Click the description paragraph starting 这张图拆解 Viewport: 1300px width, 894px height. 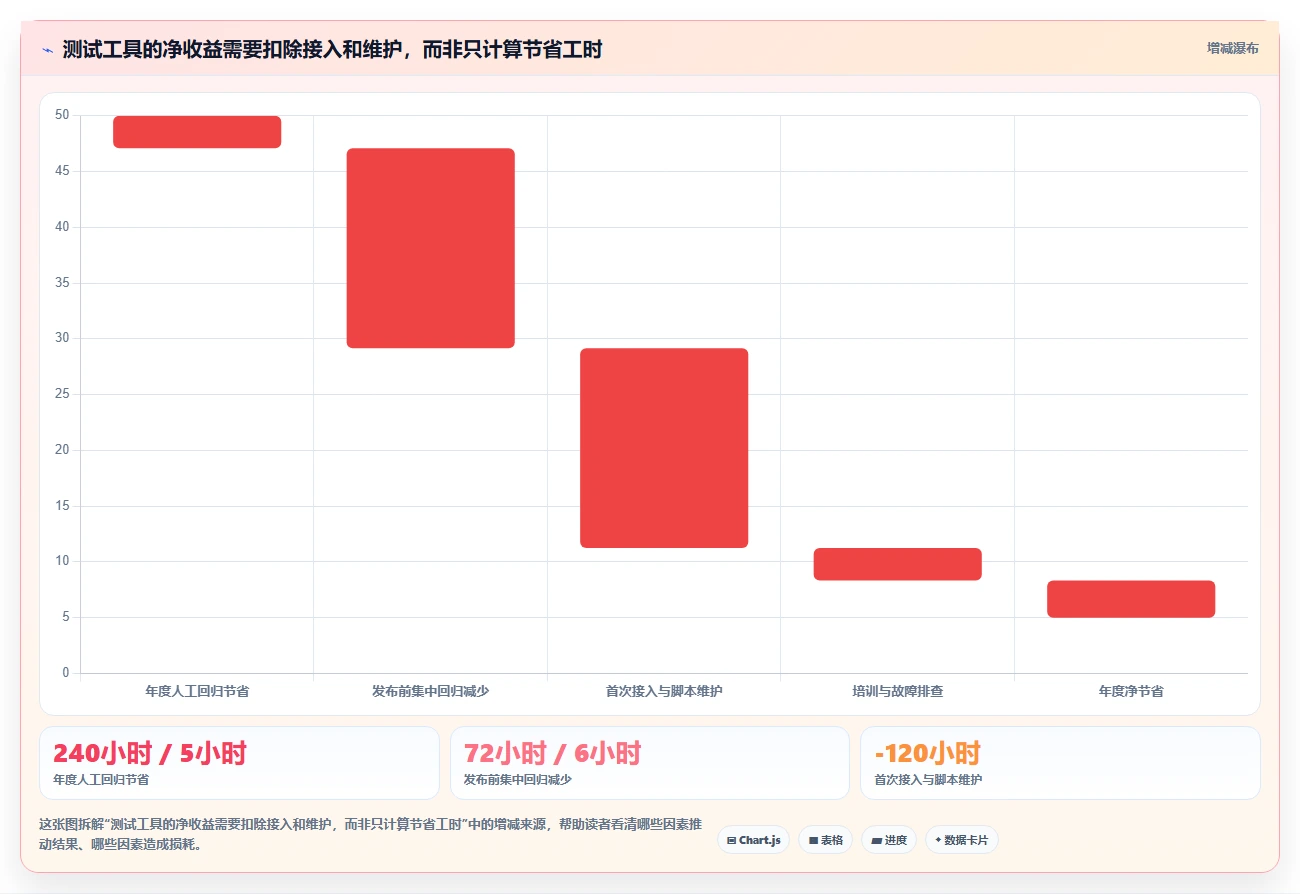coord(370,834)
